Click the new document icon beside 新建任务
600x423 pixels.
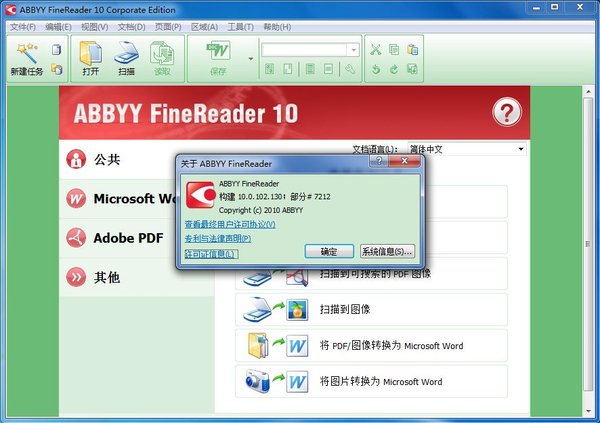[57, 49]
